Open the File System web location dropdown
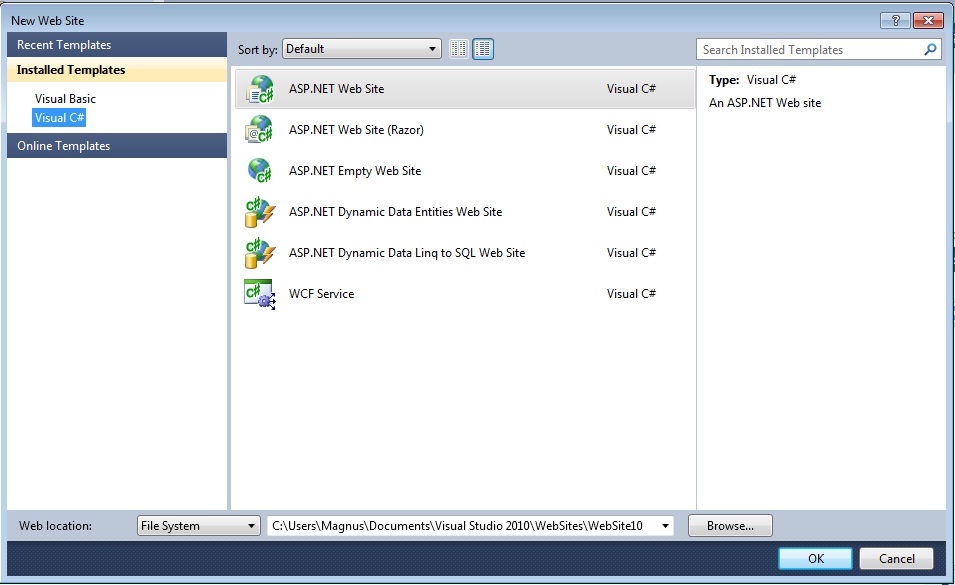Viewport: 955px width, 585px height. [199, 525]
